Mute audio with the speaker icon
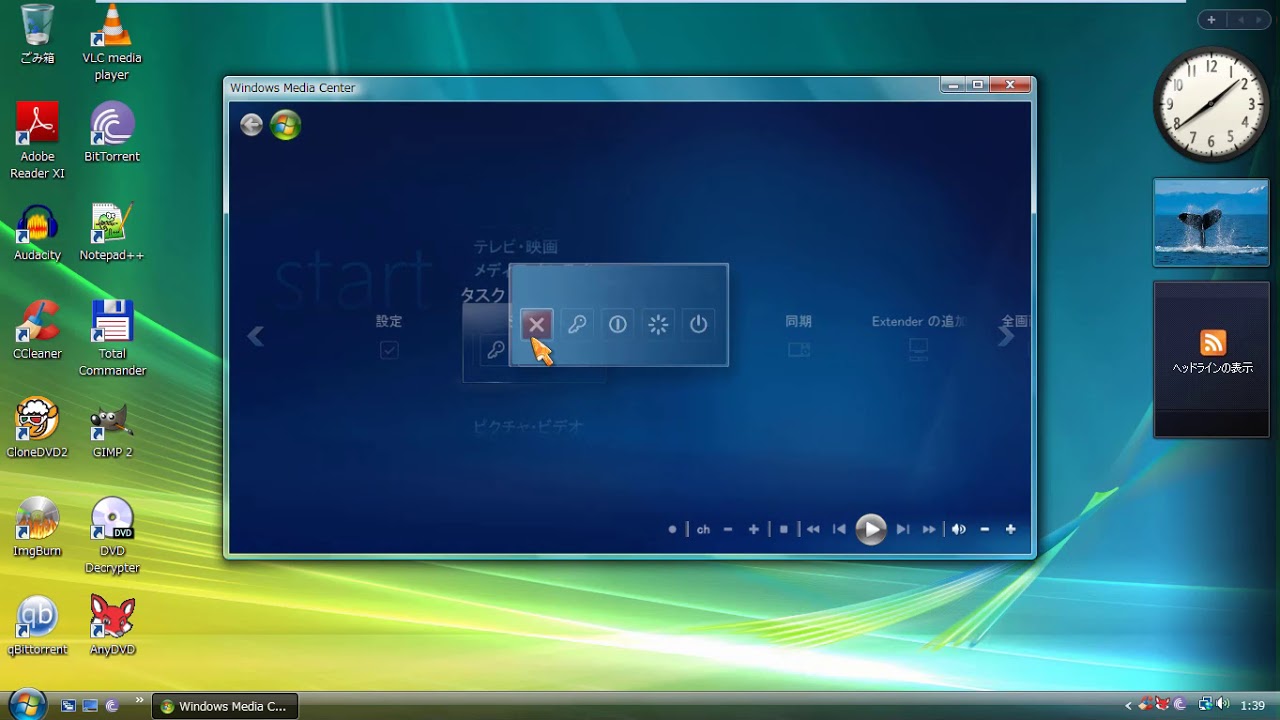 pos(959,529)
